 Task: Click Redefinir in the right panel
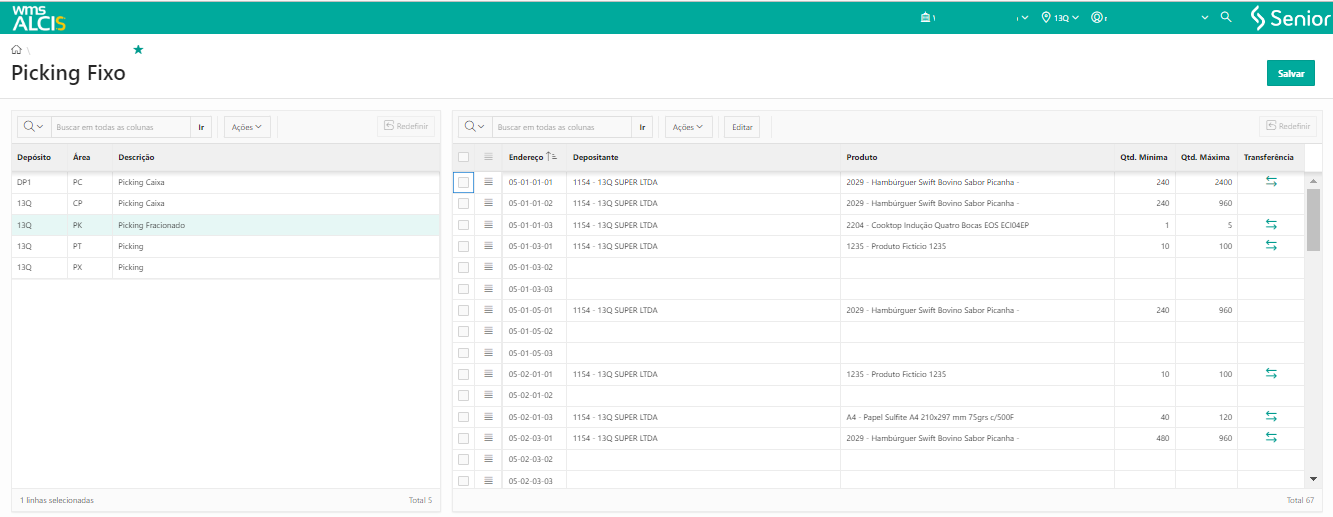point(1287,126)
